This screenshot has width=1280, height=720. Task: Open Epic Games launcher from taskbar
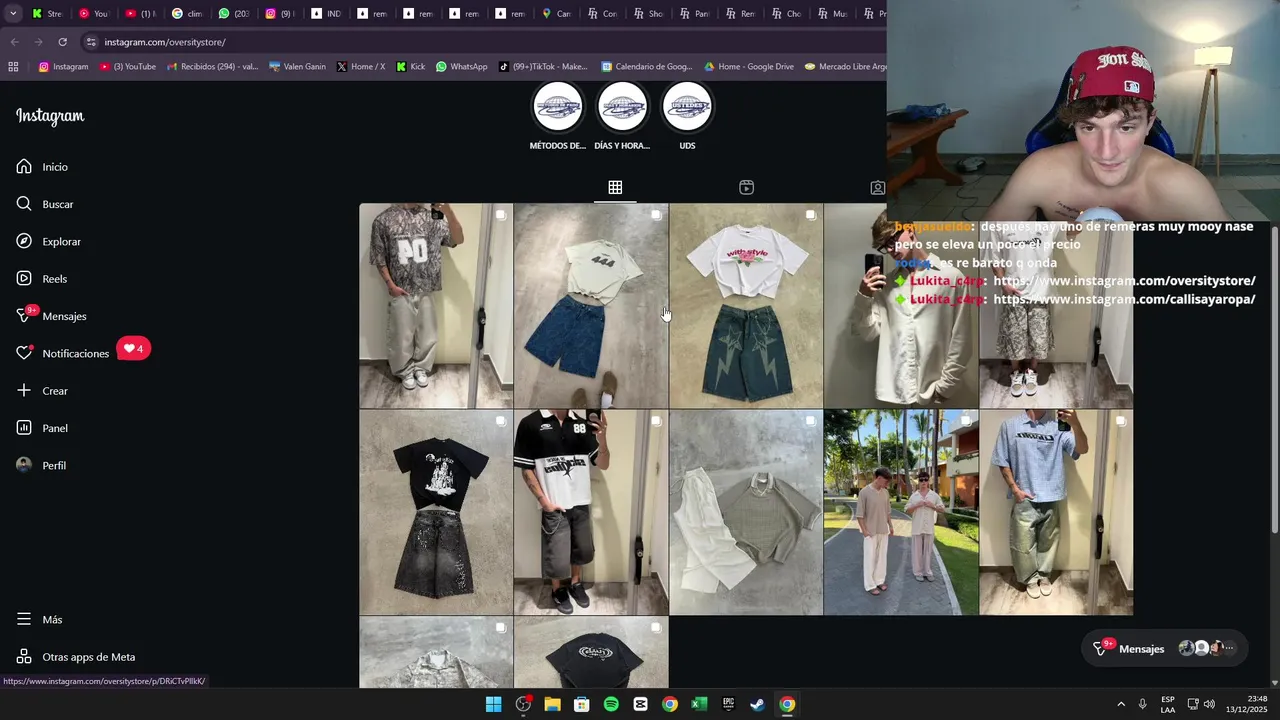click(728, 704)
